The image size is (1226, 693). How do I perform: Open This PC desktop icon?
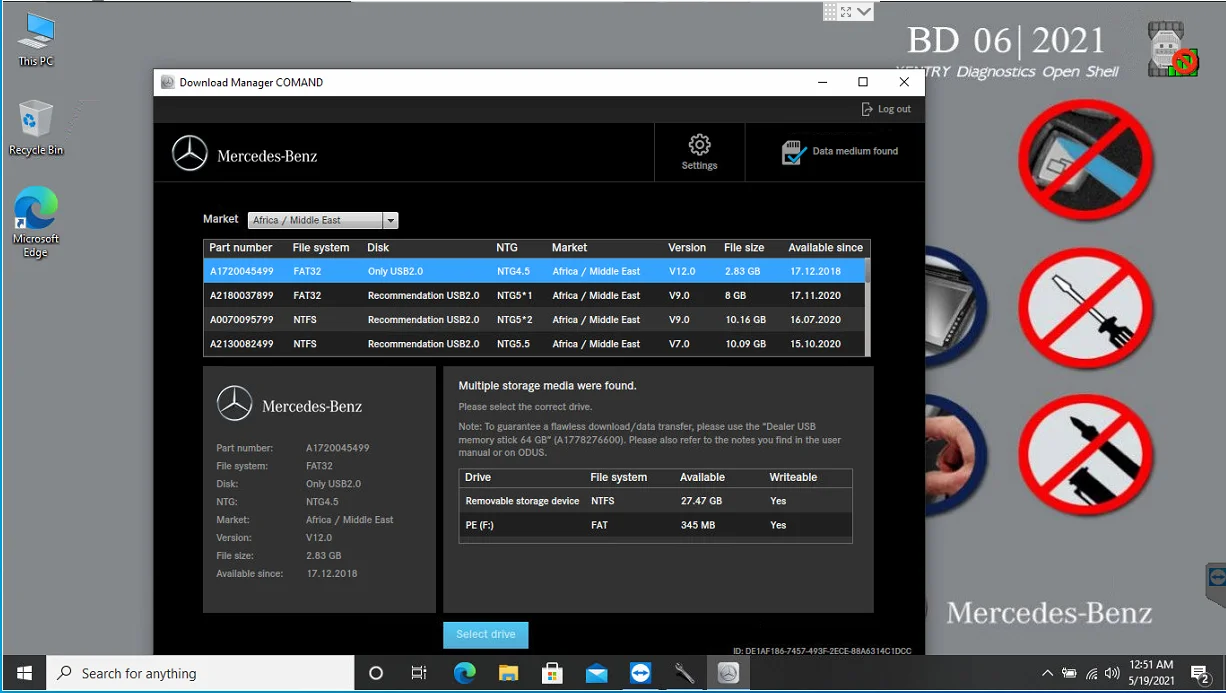[x=36, y=40]
